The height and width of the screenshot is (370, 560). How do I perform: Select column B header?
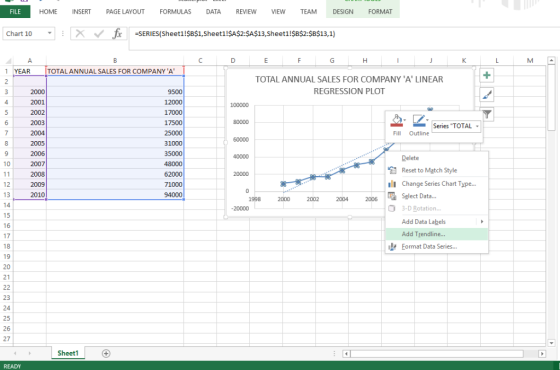click(115, 61)
